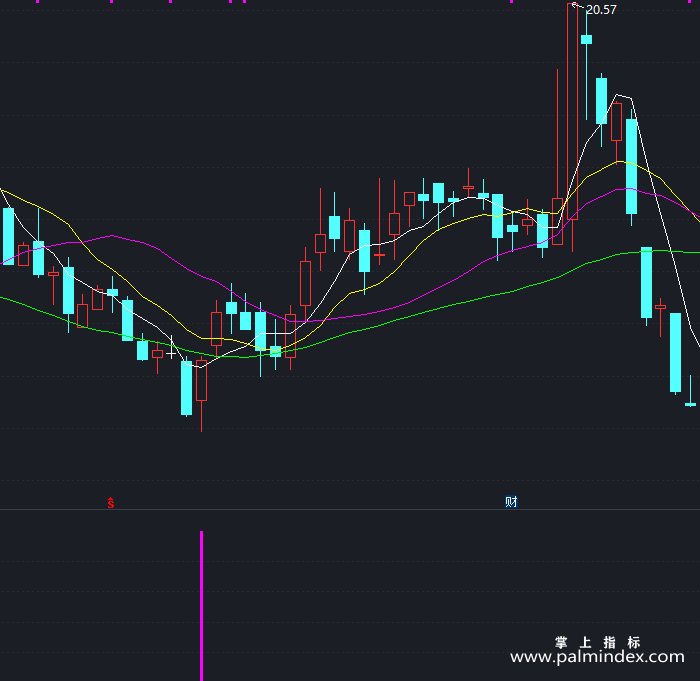Screen dimensions: 700x681
Task: Click the white cross doji candle
Action: tap(171, 347)
